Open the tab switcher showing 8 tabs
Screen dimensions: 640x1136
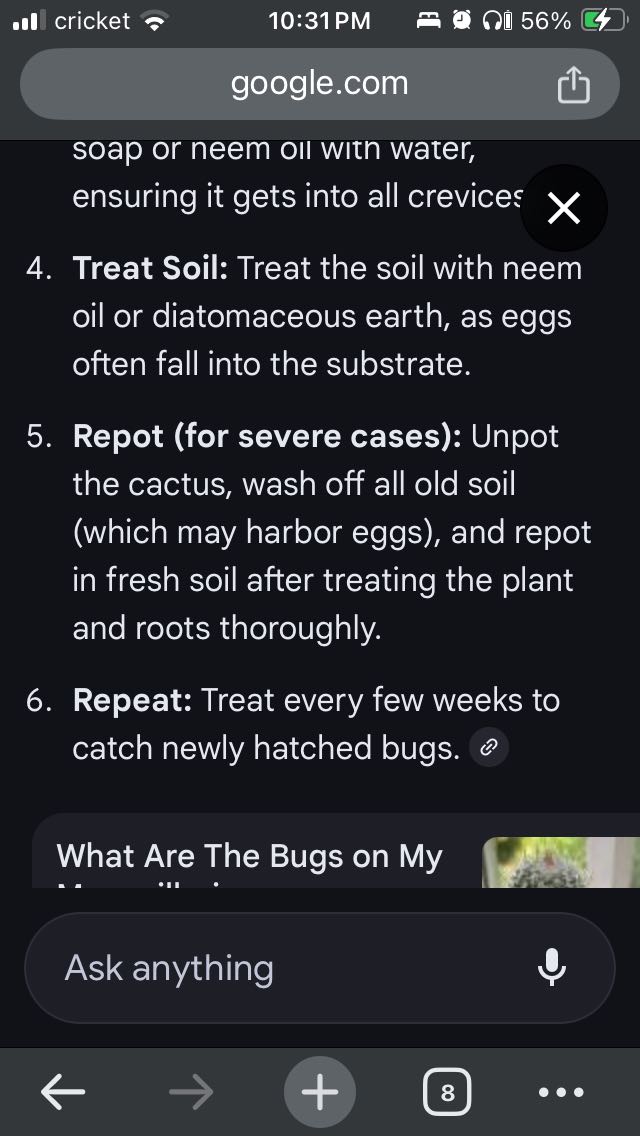click(x=447, y=1093)
